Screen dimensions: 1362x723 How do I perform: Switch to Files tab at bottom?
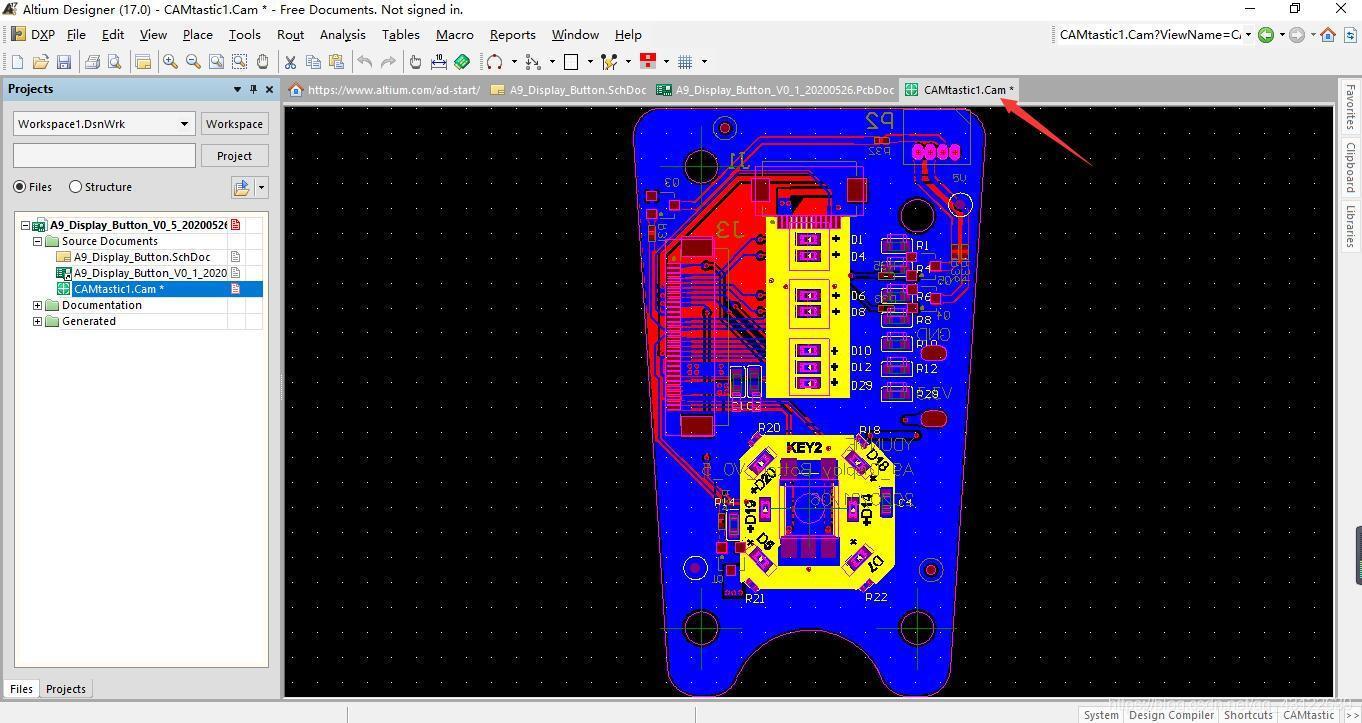pos(21,689)
